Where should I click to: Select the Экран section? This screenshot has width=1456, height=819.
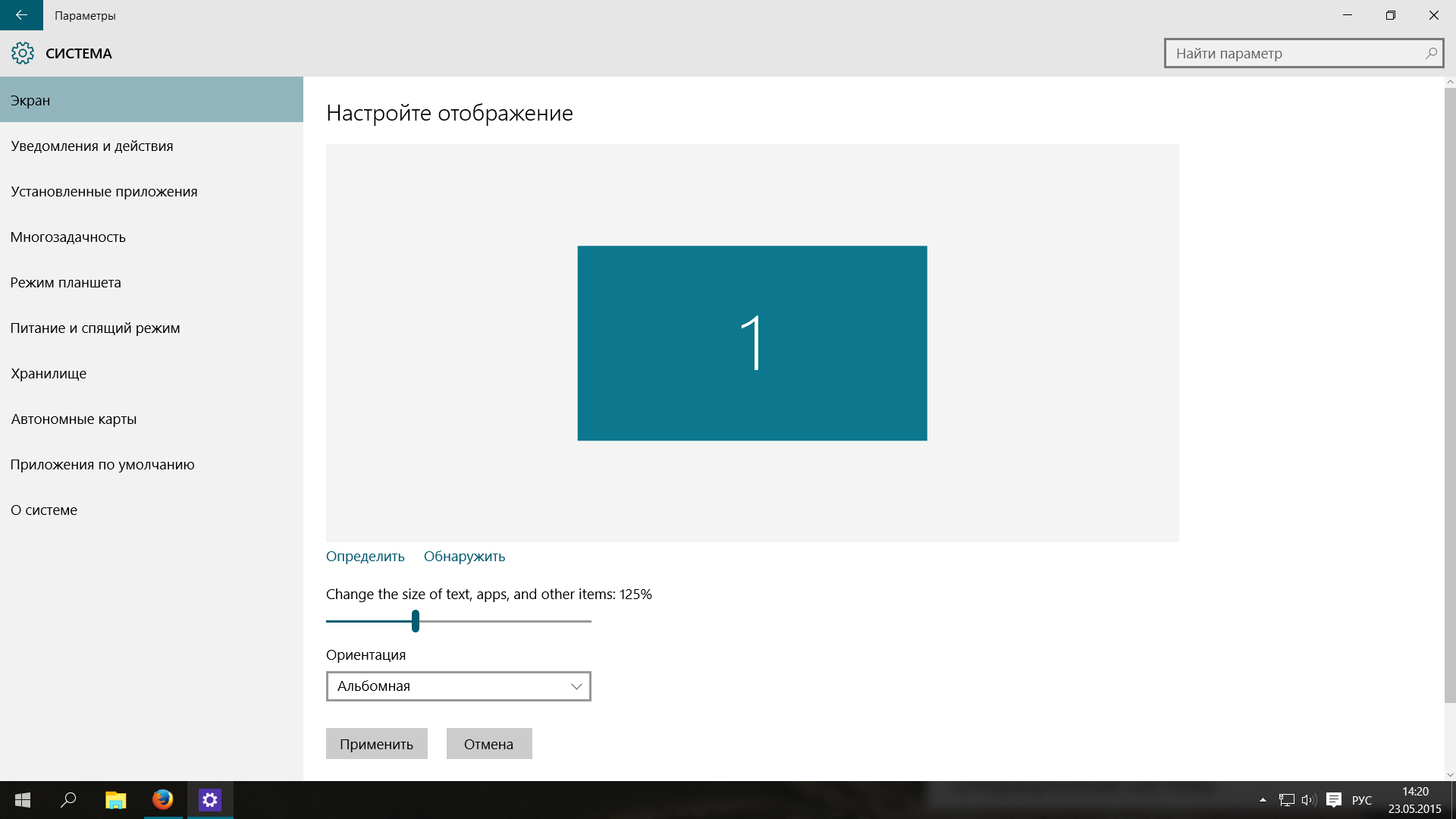[x=152, y=99]
